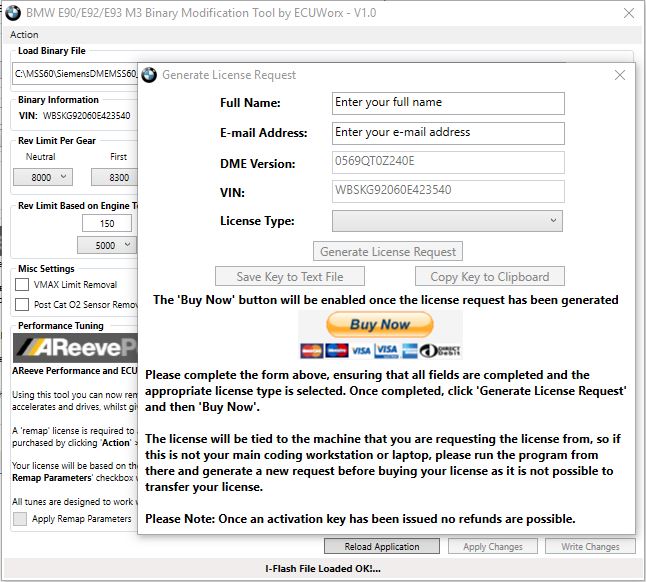
Task: Click the 150 engine temperature field
Action: pos(107,223)
